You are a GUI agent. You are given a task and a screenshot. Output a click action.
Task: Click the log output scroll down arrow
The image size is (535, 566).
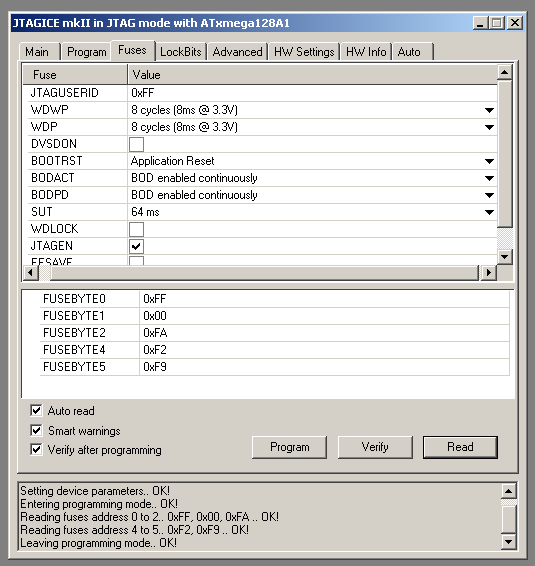[508, 541]
